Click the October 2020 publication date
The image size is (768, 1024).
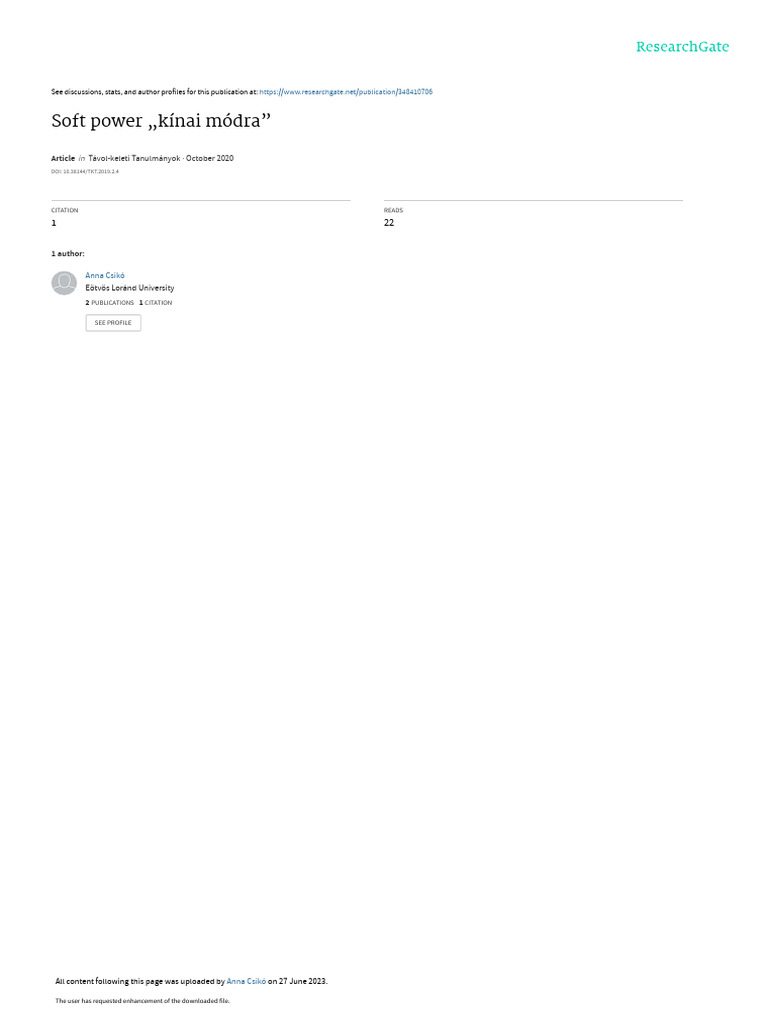(210, 158)
